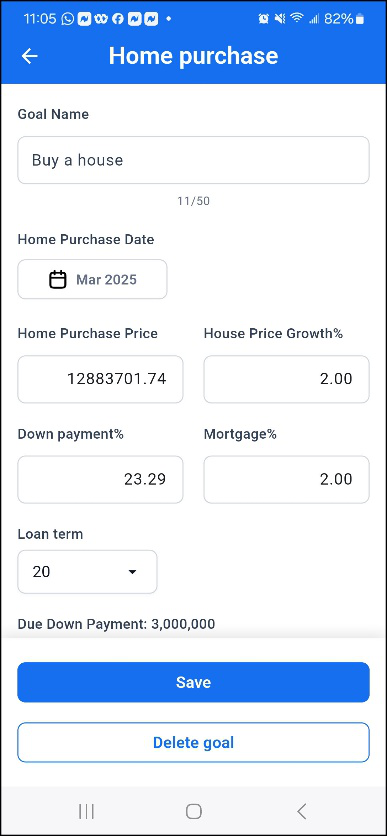The width and height of the screenshot is (387, 836).
Task: Edit the House Price Growth% field
Action: point(287,379)
